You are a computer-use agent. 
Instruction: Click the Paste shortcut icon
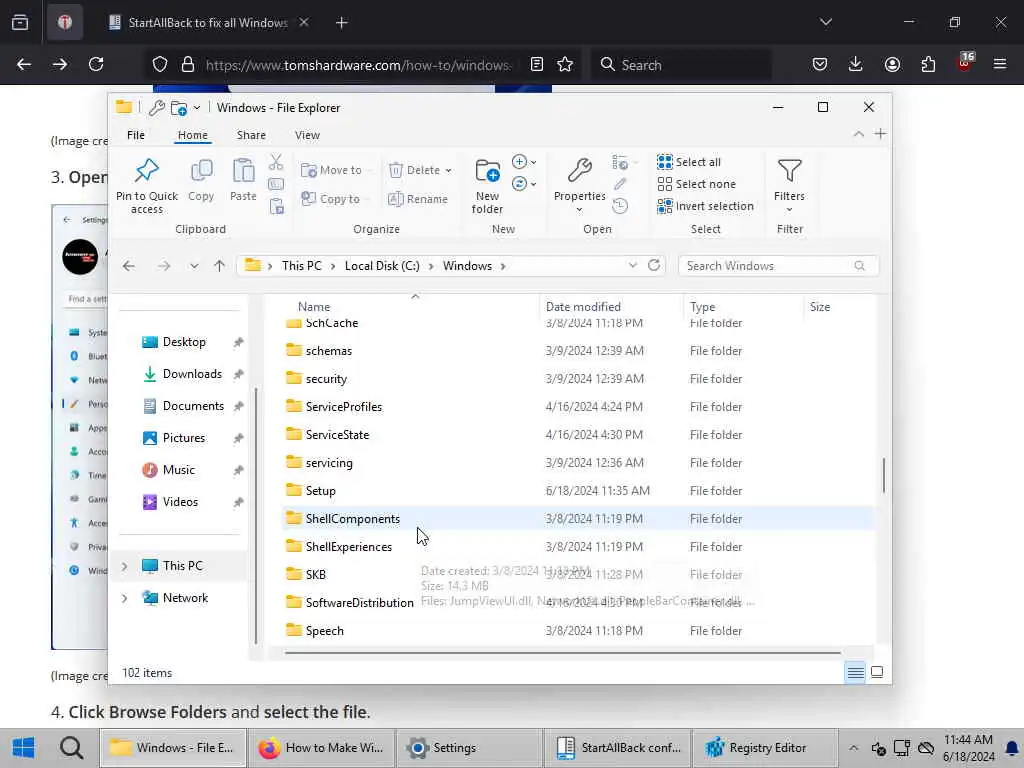(x=276, y=207)
